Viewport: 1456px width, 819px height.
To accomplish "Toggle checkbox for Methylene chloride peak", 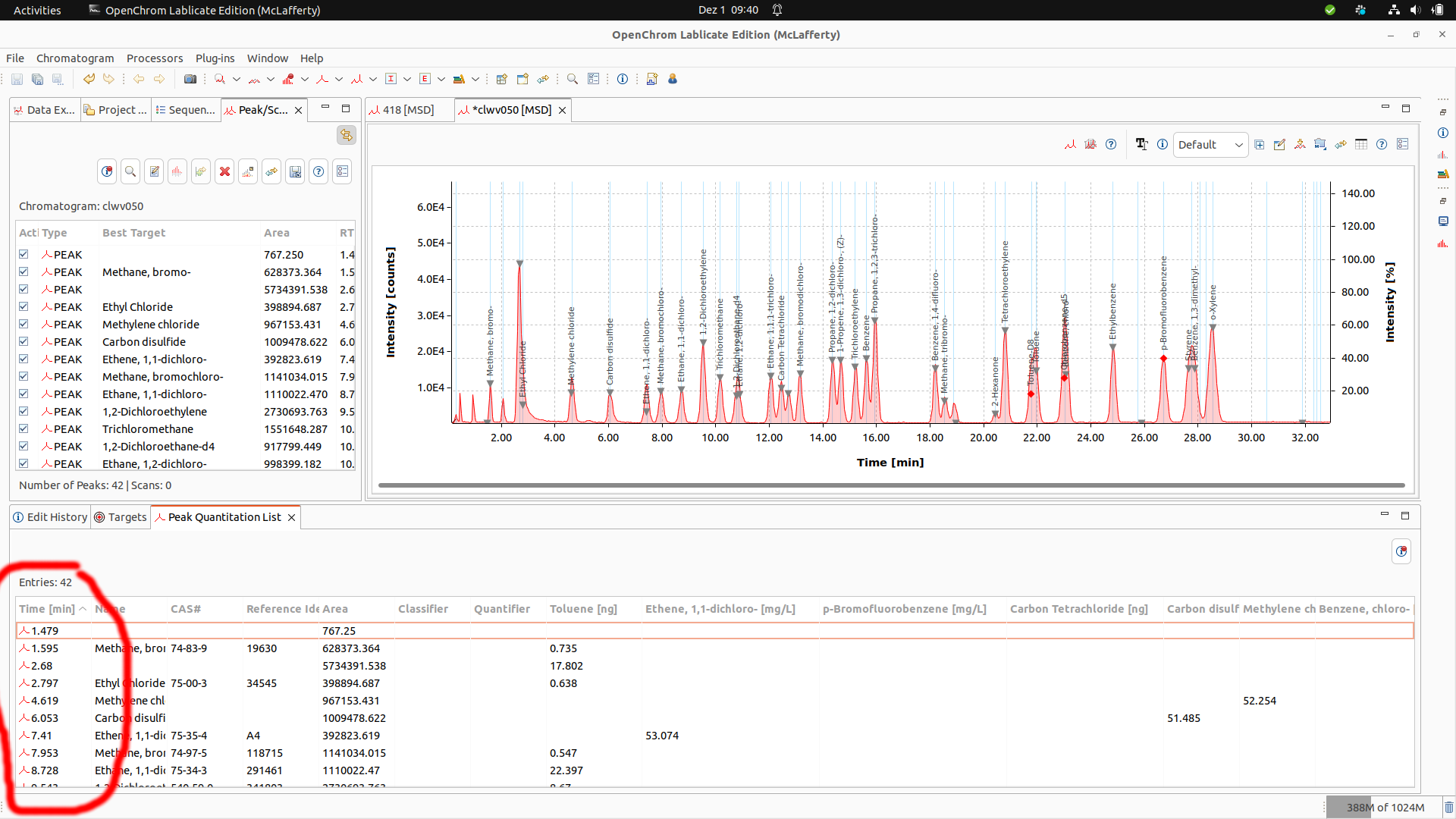I will 24,324.
